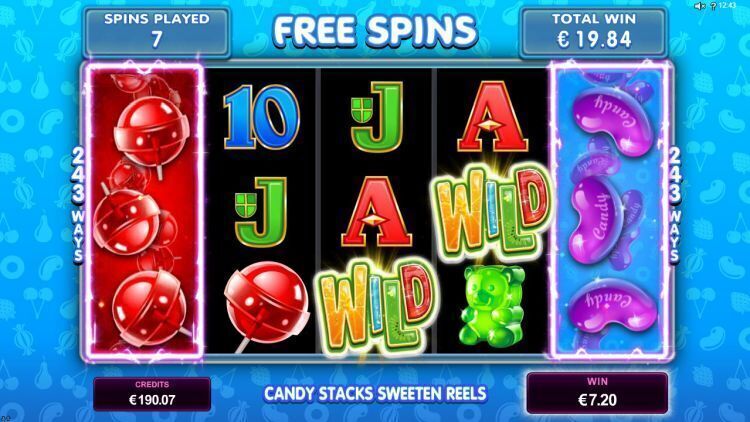The image size is (750, 422).
Task: Click the bottom purple jelly bean candy
Action: click(x=612, y=305)
